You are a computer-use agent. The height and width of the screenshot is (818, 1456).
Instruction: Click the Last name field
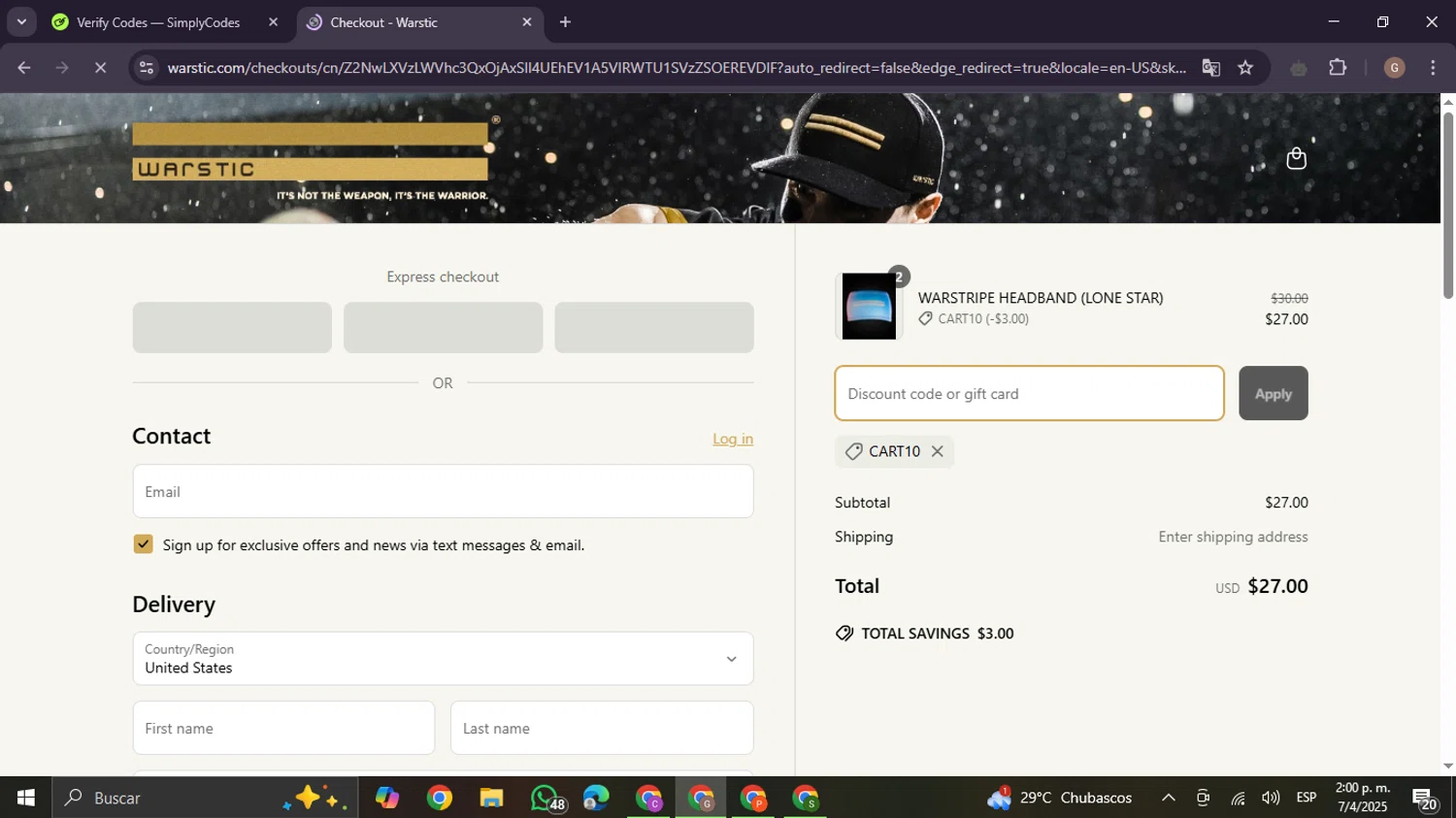click(602, 728)
